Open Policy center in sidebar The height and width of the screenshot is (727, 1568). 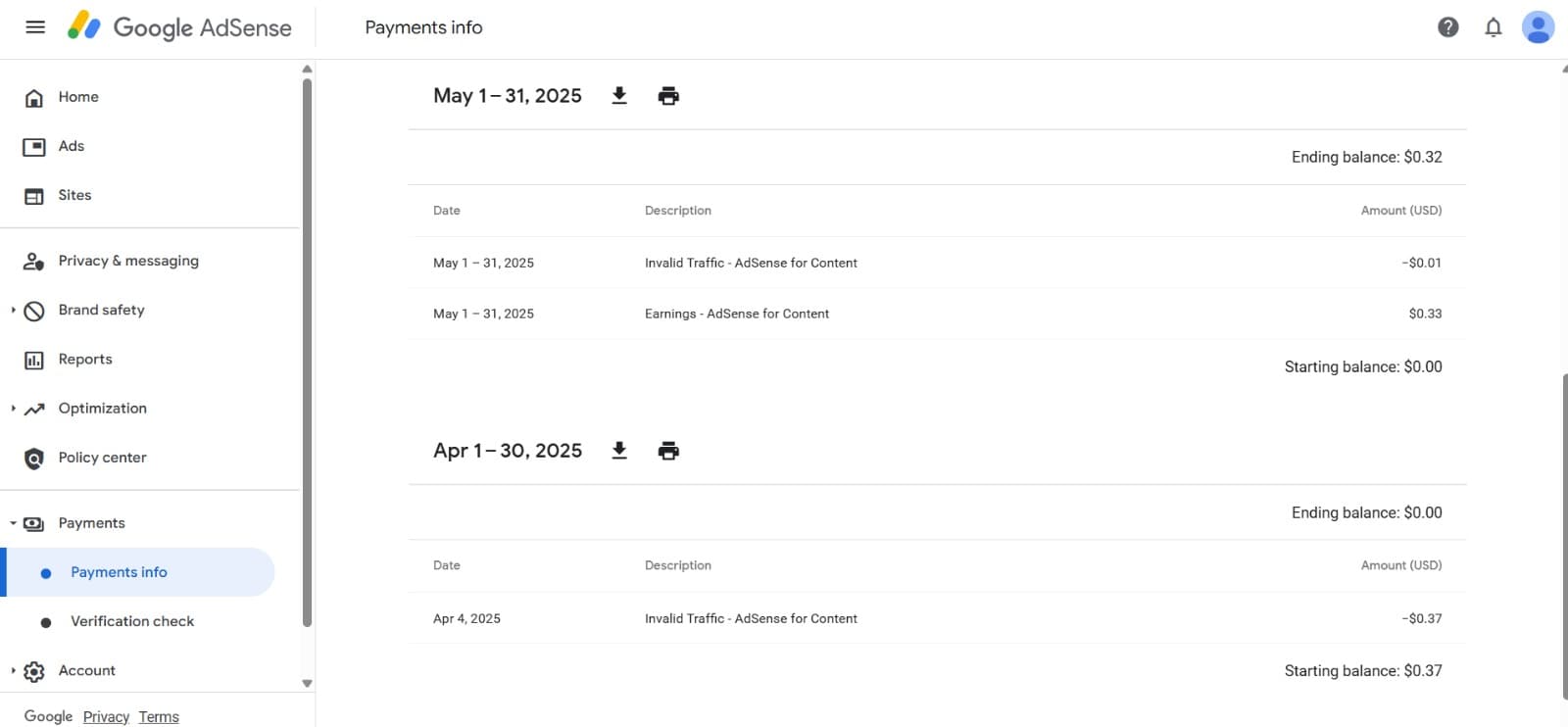point(102,458)
